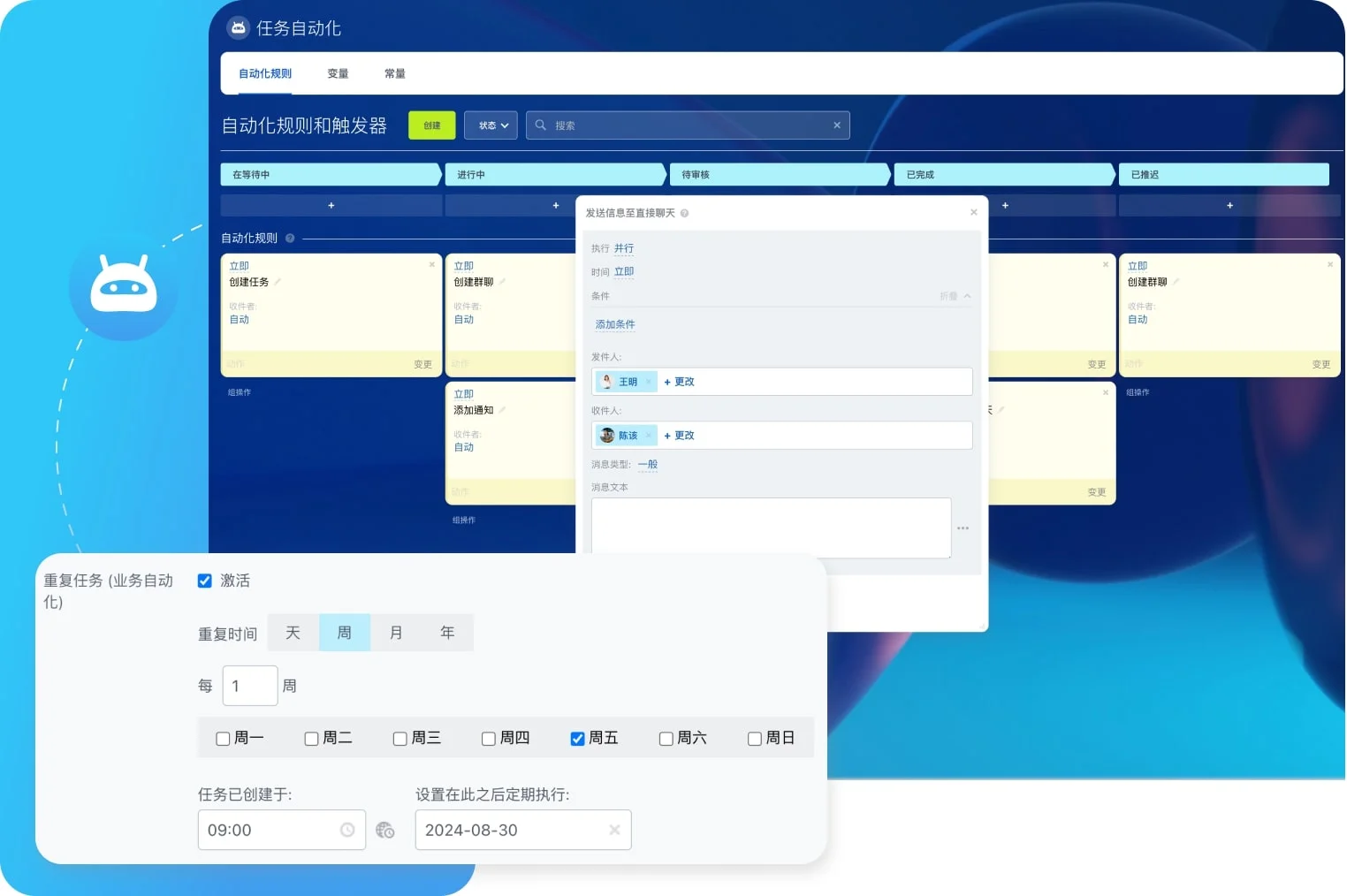Switch to the 变量 tab
This screenshot has height=896, width=1347.
coord(337,73)
